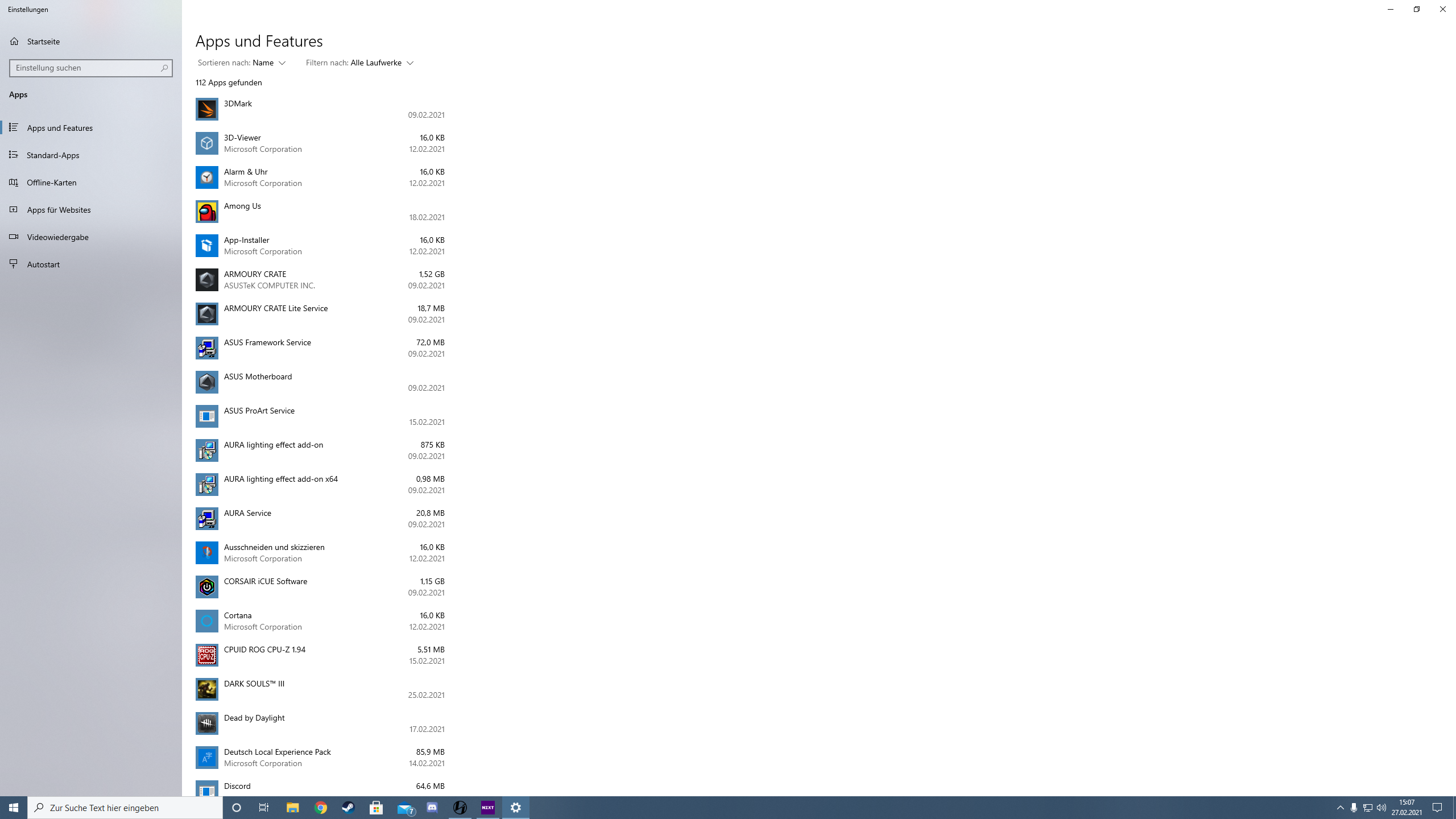Navigate to Startseite via the home icon

(x=42, y=41)
